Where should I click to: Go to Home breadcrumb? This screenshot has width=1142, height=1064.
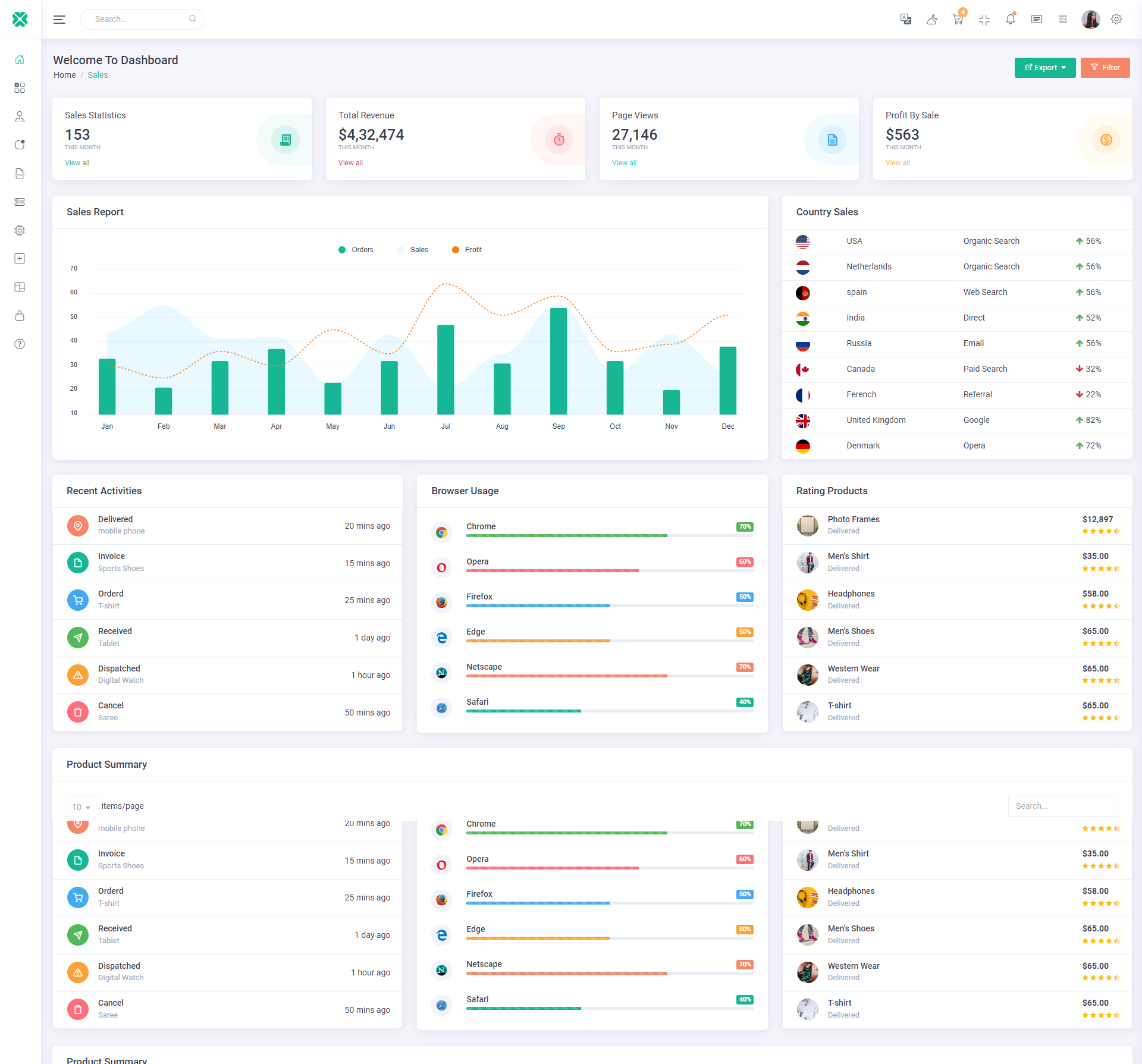tap(64, 75)
